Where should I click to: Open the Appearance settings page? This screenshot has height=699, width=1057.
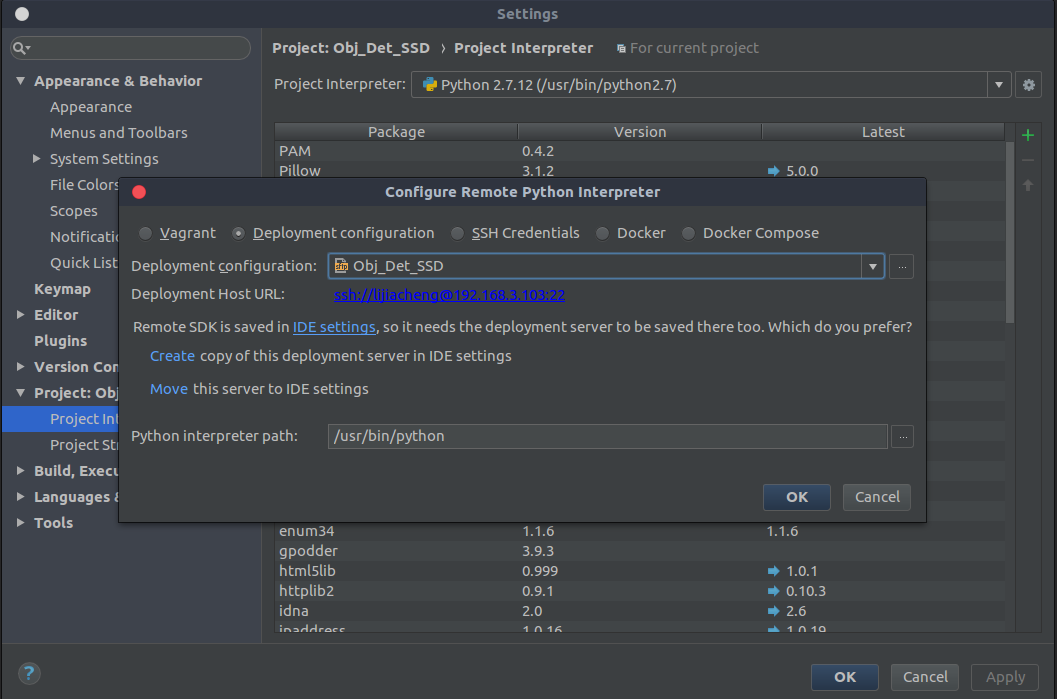(x=91, y=107)
